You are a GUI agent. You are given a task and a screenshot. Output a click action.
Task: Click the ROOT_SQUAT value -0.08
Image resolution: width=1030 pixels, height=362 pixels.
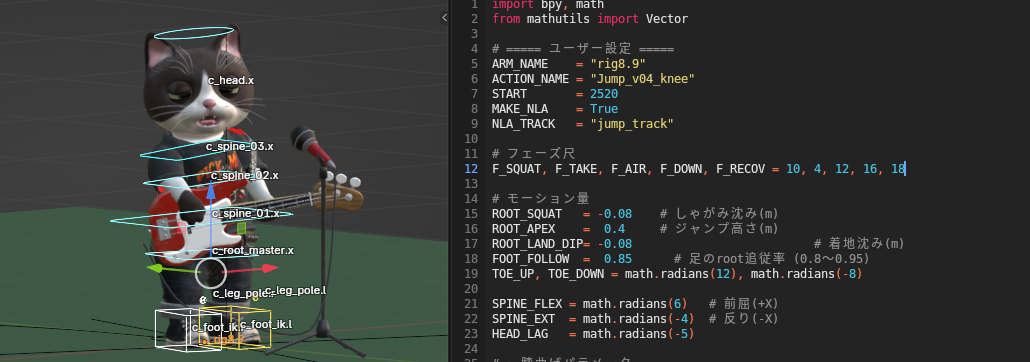pyautogui.click(x=614, y=214)
